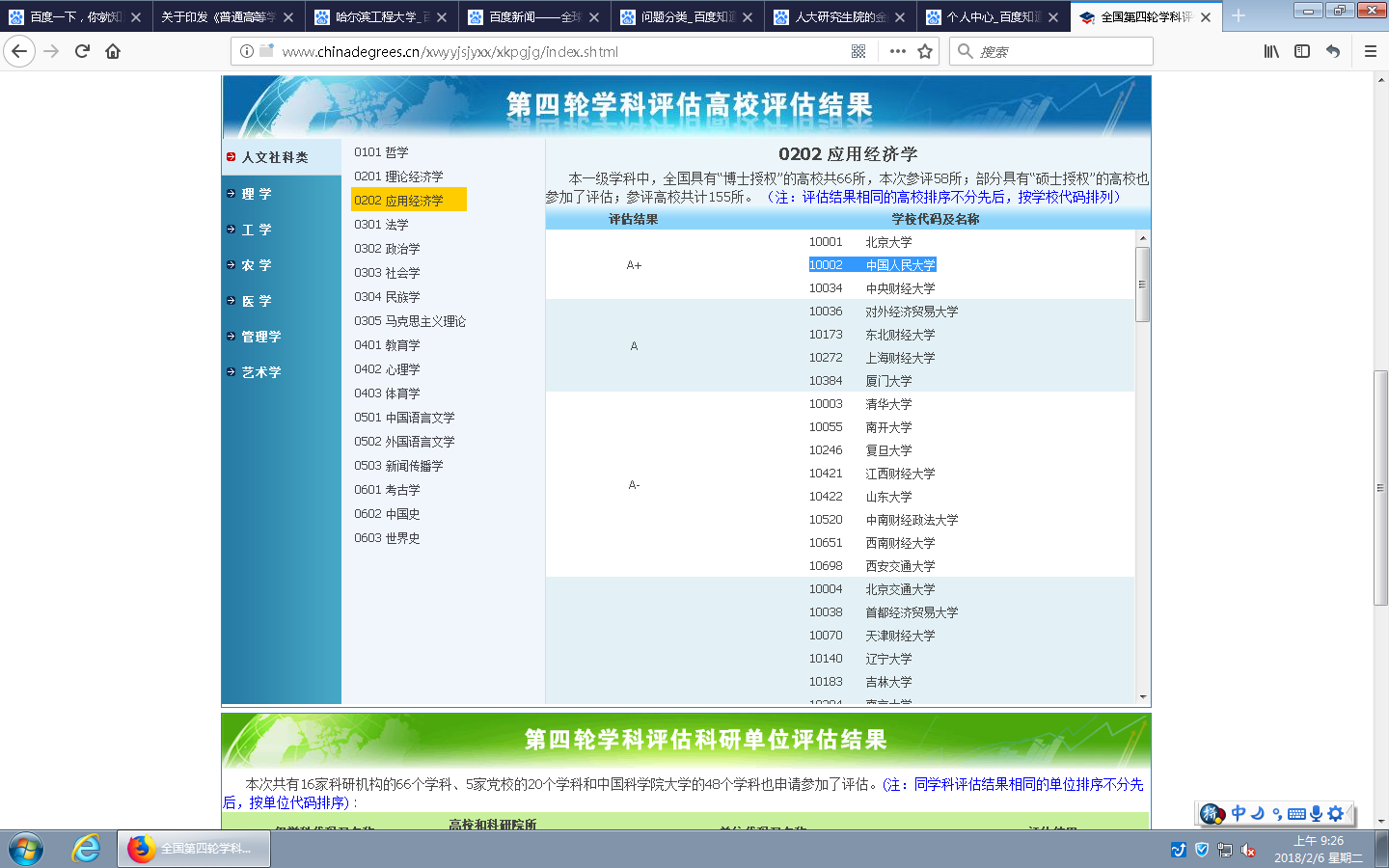Toggle the browser sidebar view
Viewport: 1389px width, 868px height.
coord(1302,51)
